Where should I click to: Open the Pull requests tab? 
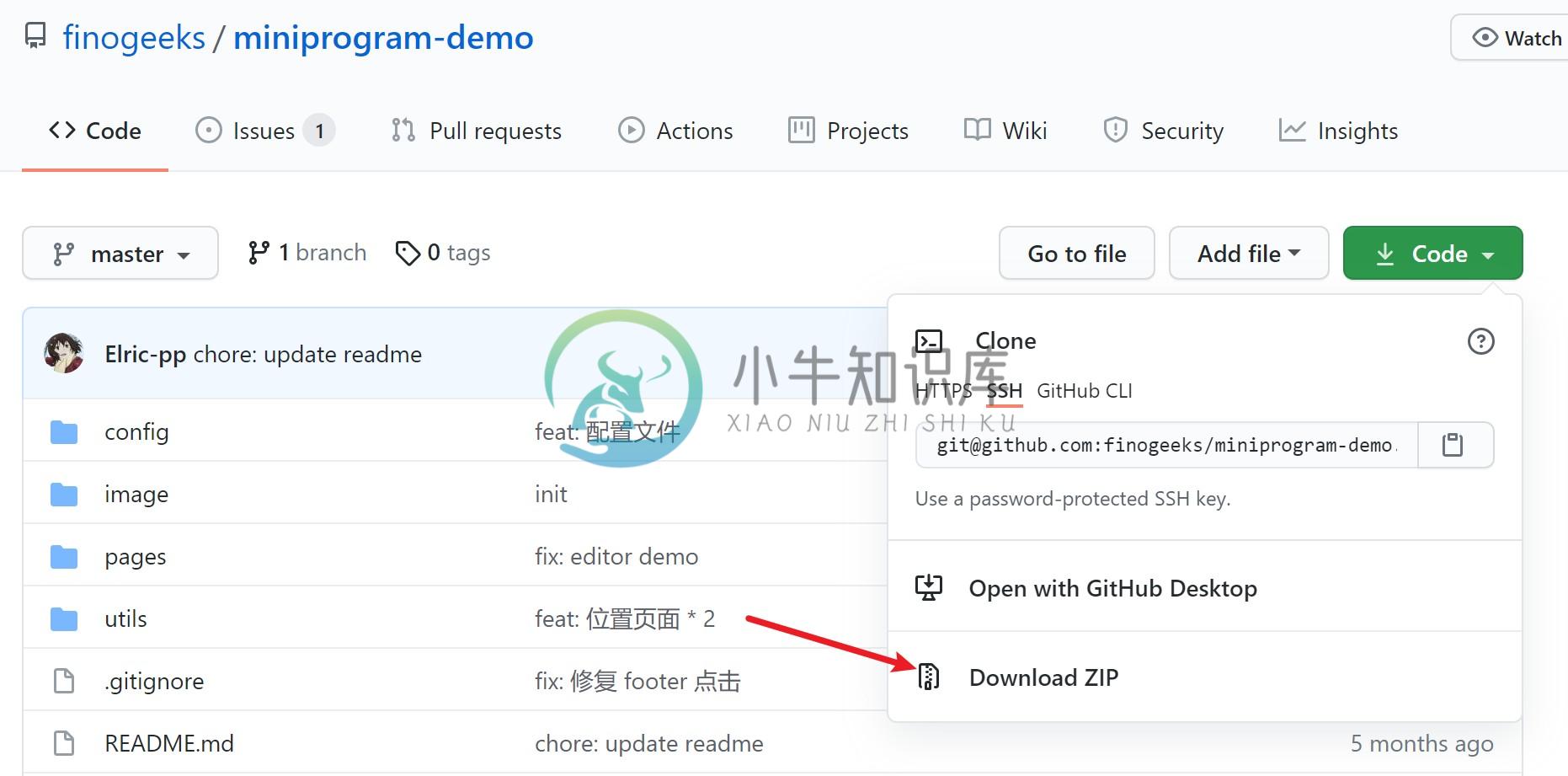477,131
